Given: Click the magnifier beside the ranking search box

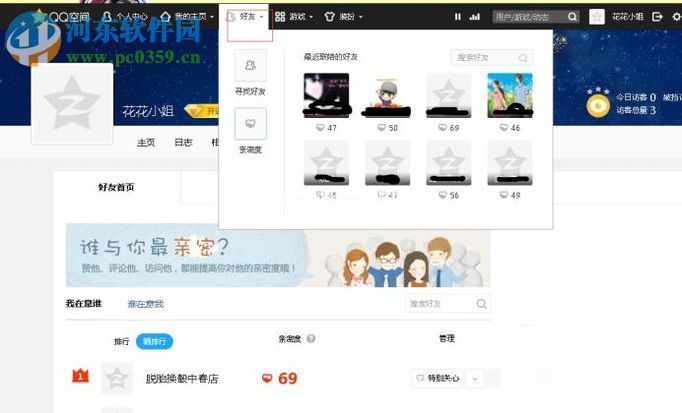Looking at the screenshot, I should (x=481, y=303).
